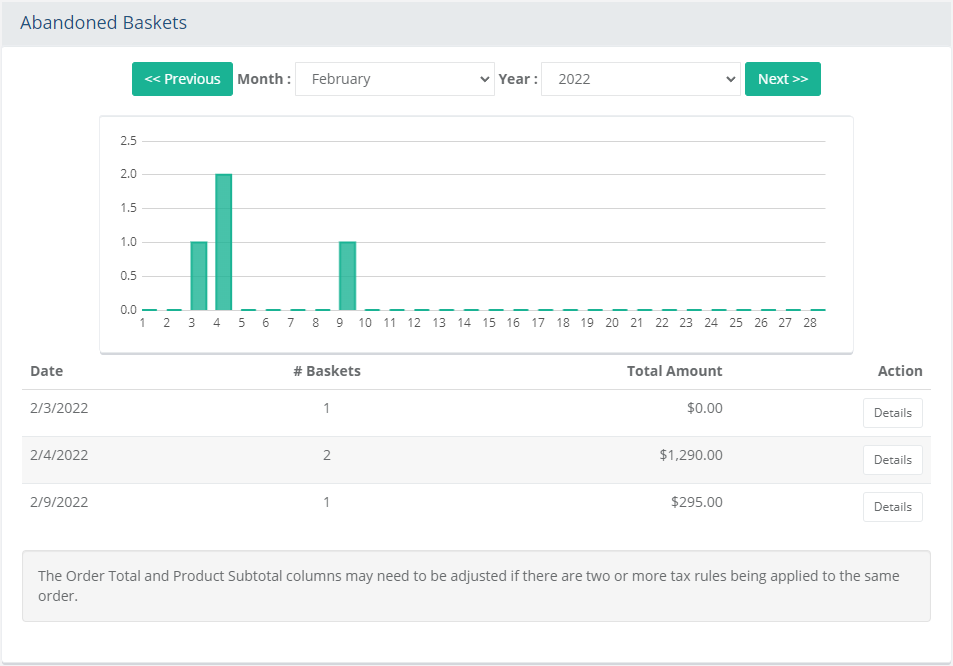Viewport: 953px width, 666px height.
Task: Click the Total Amount column header
Action: tap(674, 371)
